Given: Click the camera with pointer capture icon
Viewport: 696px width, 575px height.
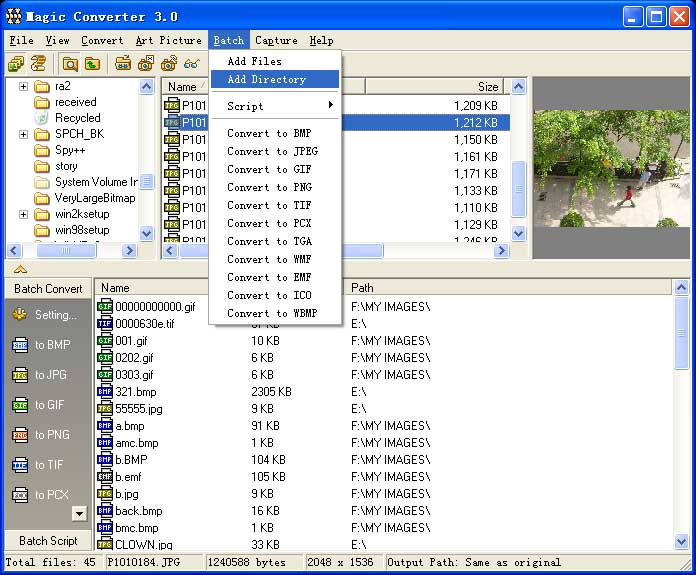Looking at the screenshot, I should point(169,63).
